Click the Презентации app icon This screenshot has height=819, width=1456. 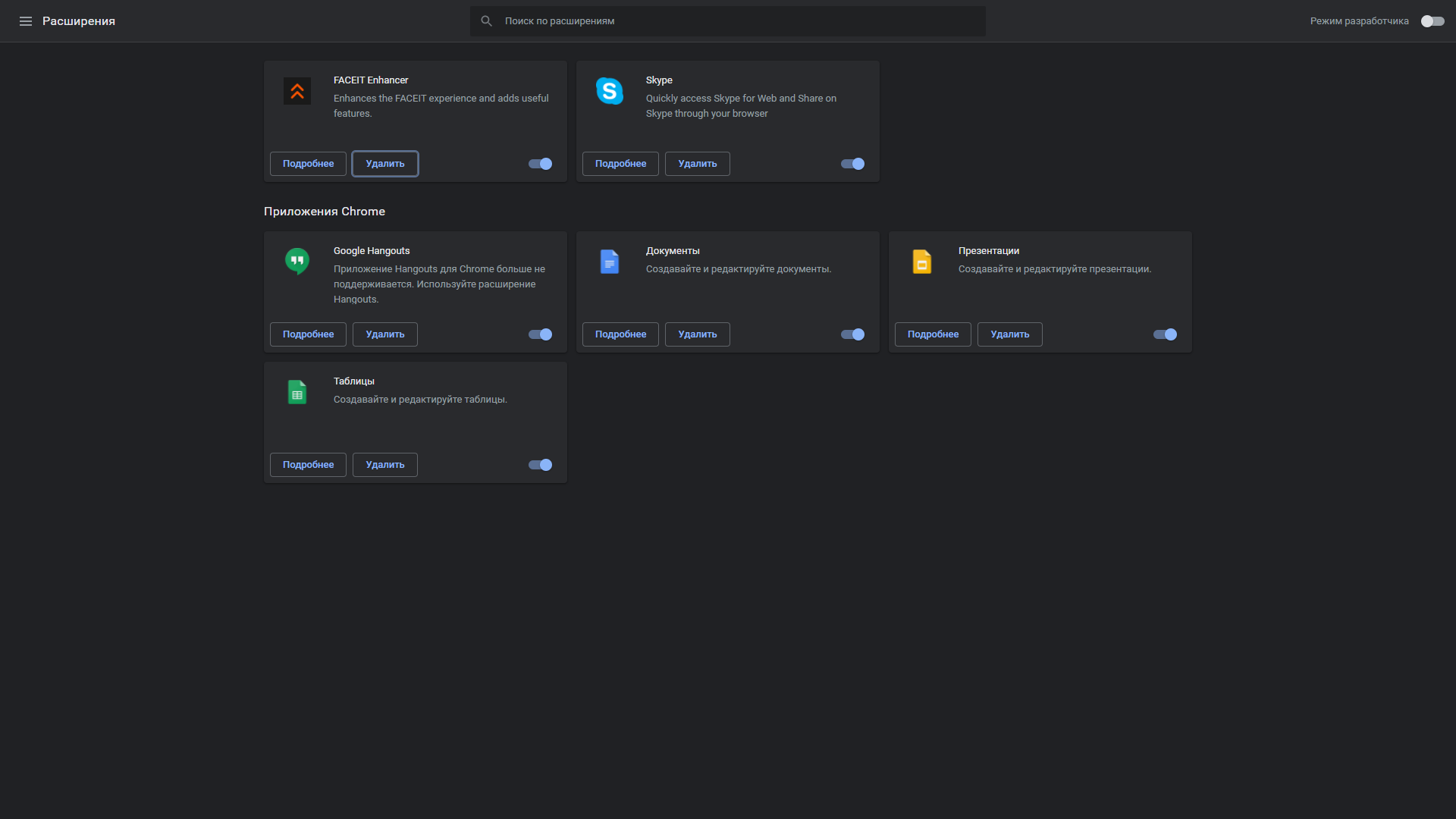[922, 262]
